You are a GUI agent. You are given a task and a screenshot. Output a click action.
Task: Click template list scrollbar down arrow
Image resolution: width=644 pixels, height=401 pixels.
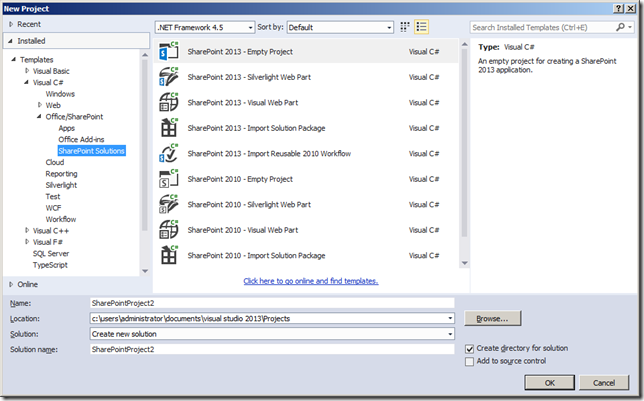click(x=465, y=263)
